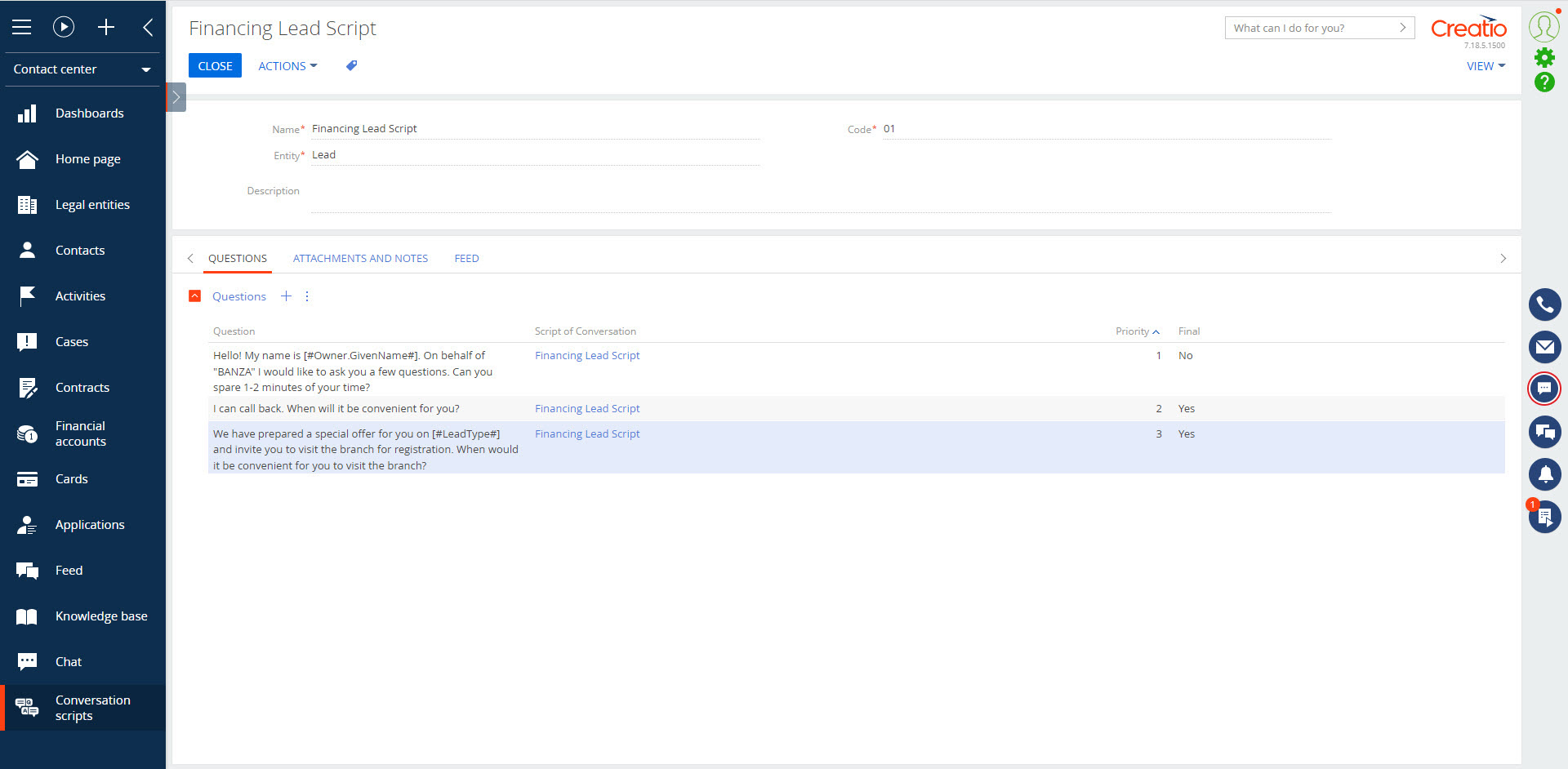Click the Code input field
Viewport: 1568px width, 769px height.
pyautogui.click(x=1107, y=129)
